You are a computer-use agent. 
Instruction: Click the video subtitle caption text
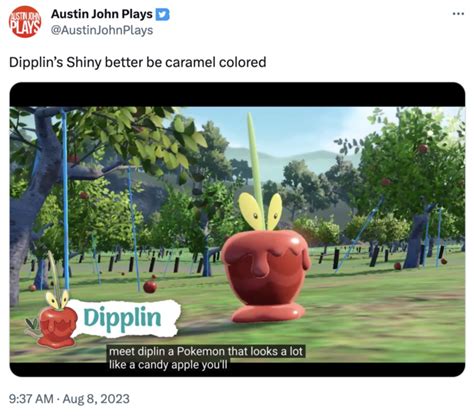point(206,358)
